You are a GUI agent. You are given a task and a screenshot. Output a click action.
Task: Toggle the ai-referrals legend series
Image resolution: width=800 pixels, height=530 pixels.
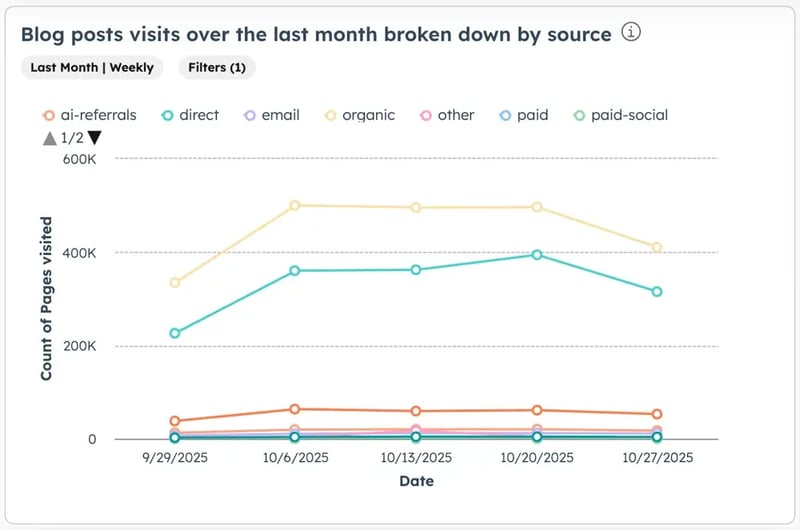(x=89, y=115)
